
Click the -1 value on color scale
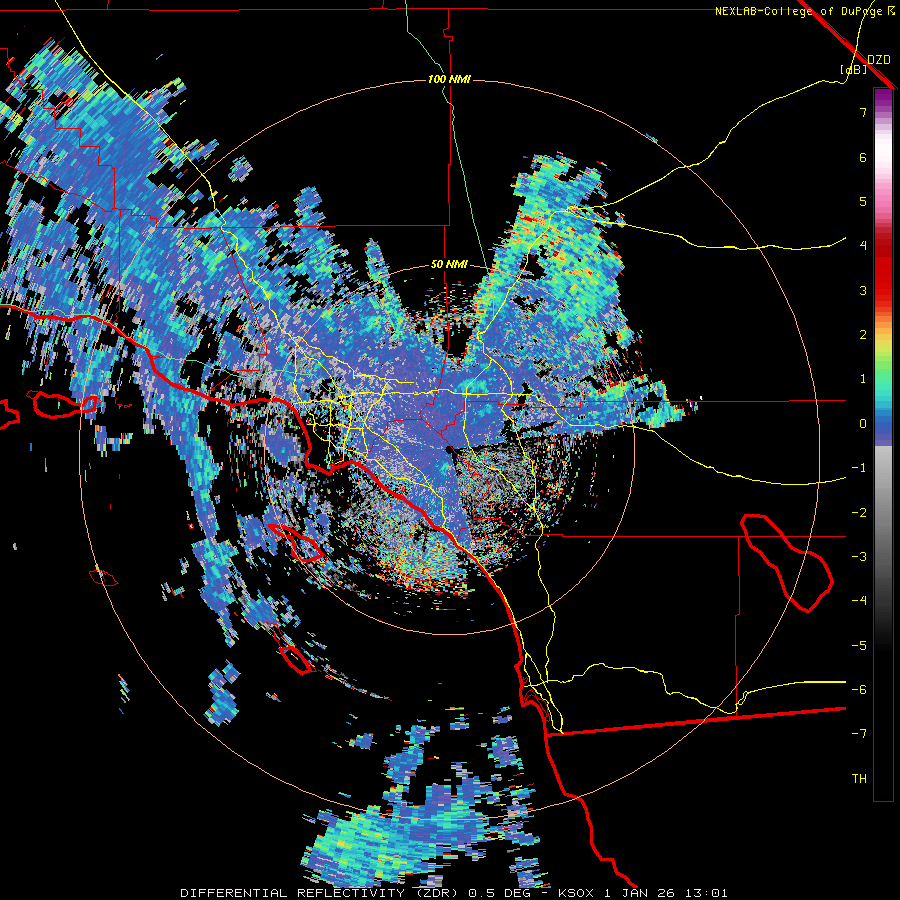(x=859, y=468)
